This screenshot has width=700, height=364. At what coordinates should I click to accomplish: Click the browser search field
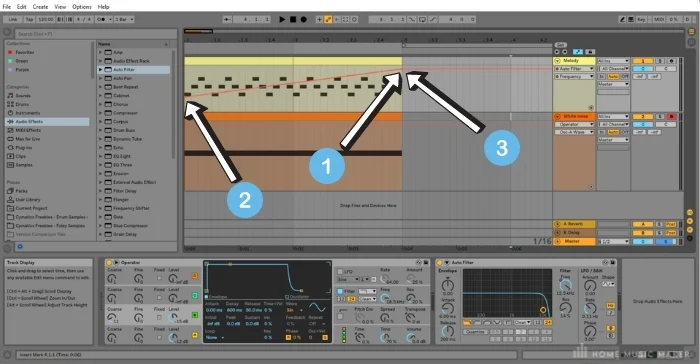pos(96,33)
